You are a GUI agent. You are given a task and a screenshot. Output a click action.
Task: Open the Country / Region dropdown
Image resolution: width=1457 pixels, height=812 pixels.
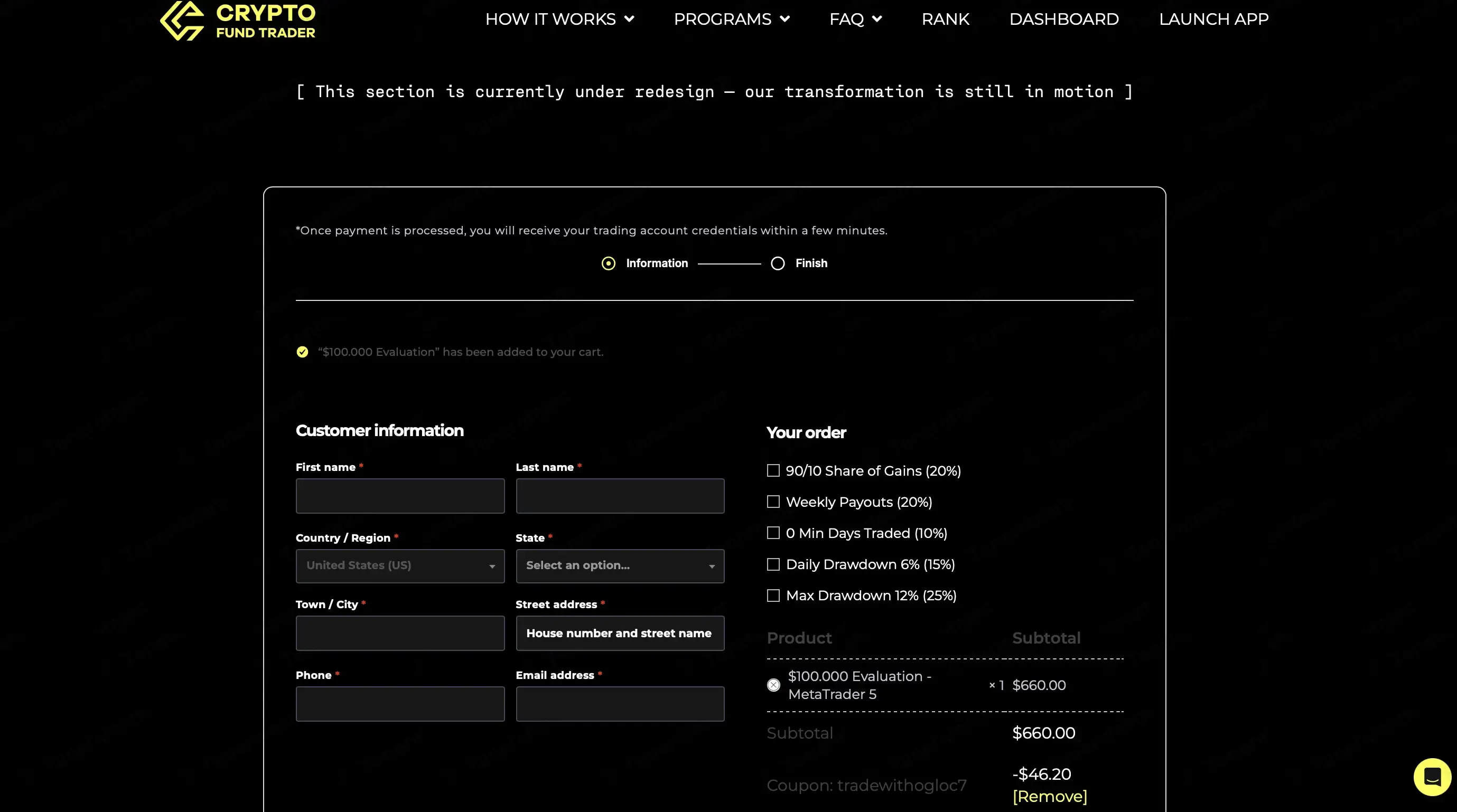pos(400,565)
